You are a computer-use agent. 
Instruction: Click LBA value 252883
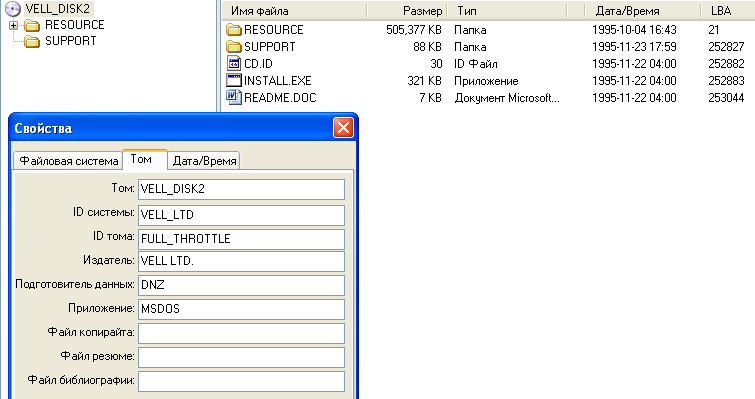(726, 80)
